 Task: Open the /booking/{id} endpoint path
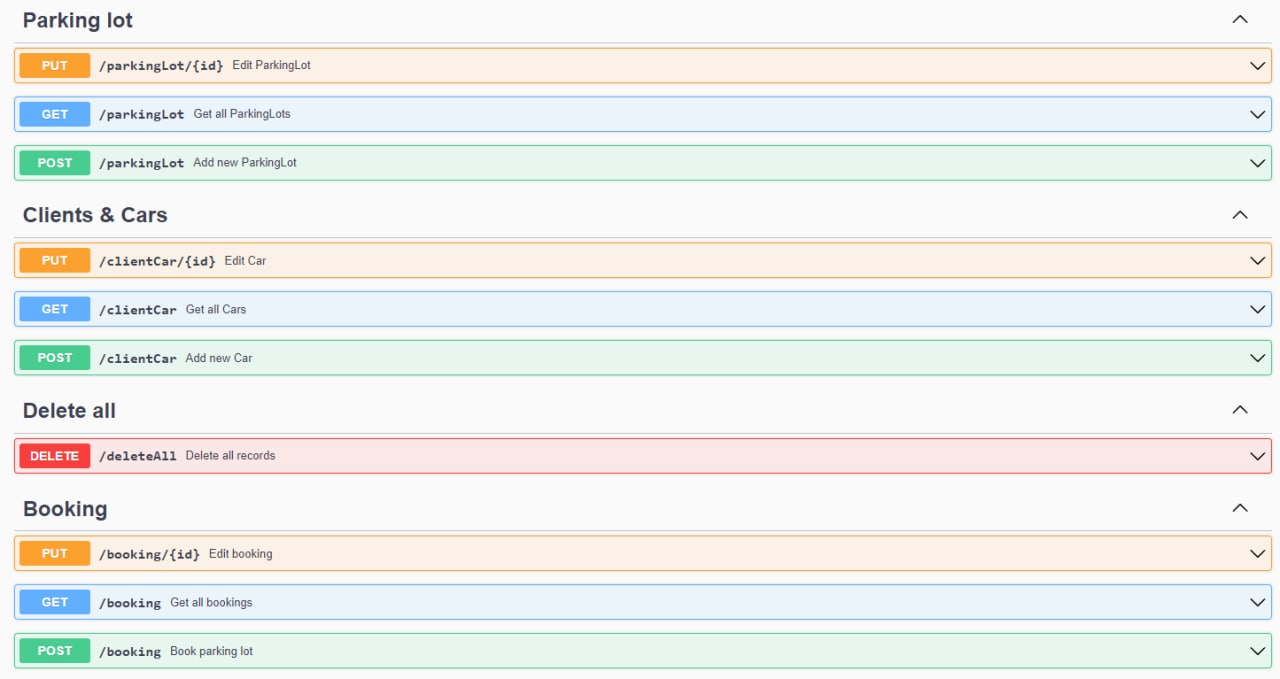pyautogui.click(x=149, y=554)
